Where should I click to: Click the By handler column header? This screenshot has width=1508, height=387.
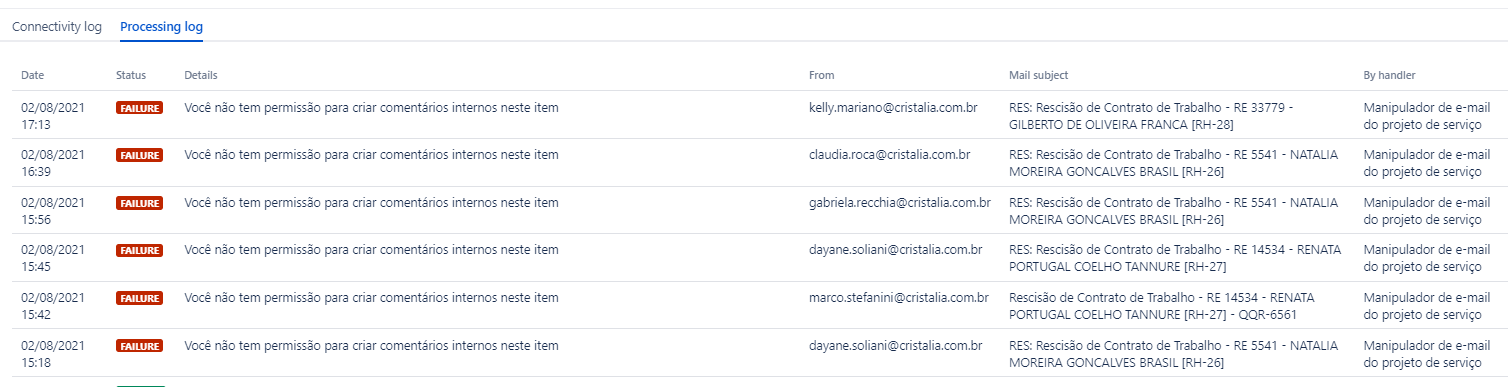(1389, 75)
